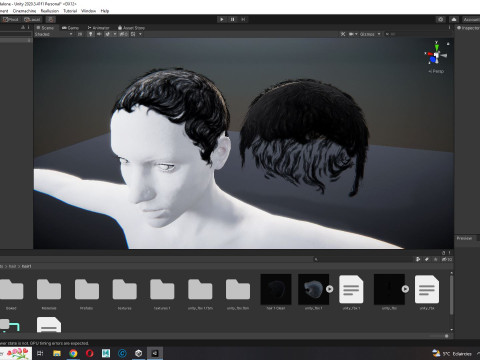Image resolution: width=480 pixels, height=360 pixels.
Task: Toggle hidden packages visibility icon in Project
Action: click(447, 259)
